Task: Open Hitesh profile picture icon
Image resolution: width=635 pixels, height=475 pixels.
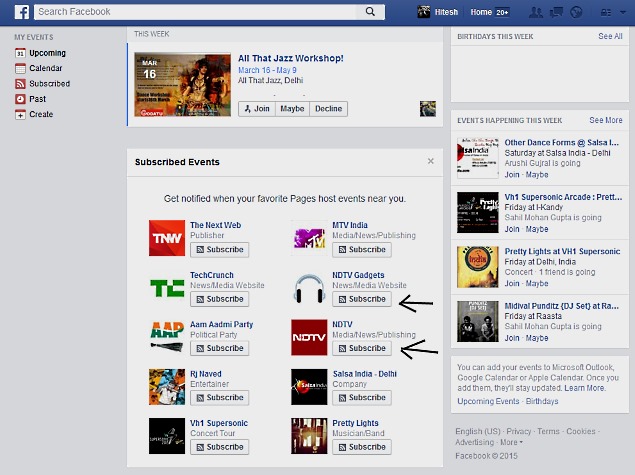Action: pyautogui.click(x=424, y=12)
